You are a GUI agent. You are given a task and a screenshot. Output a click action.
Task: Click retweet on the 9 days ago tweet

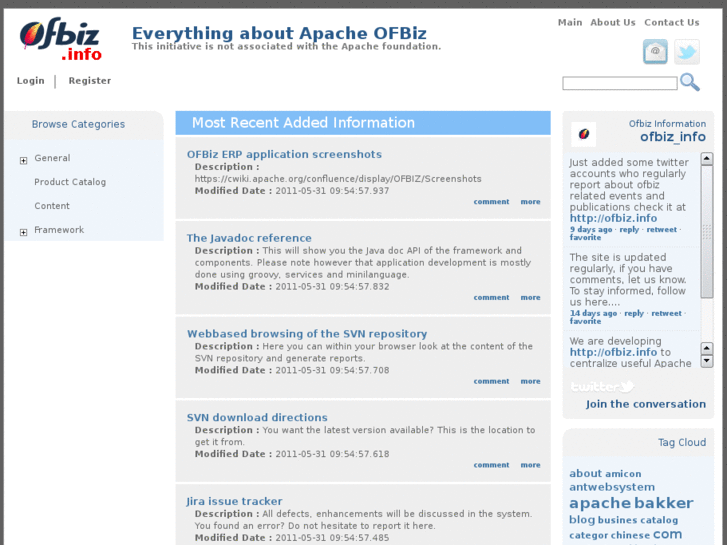[662, 230]
